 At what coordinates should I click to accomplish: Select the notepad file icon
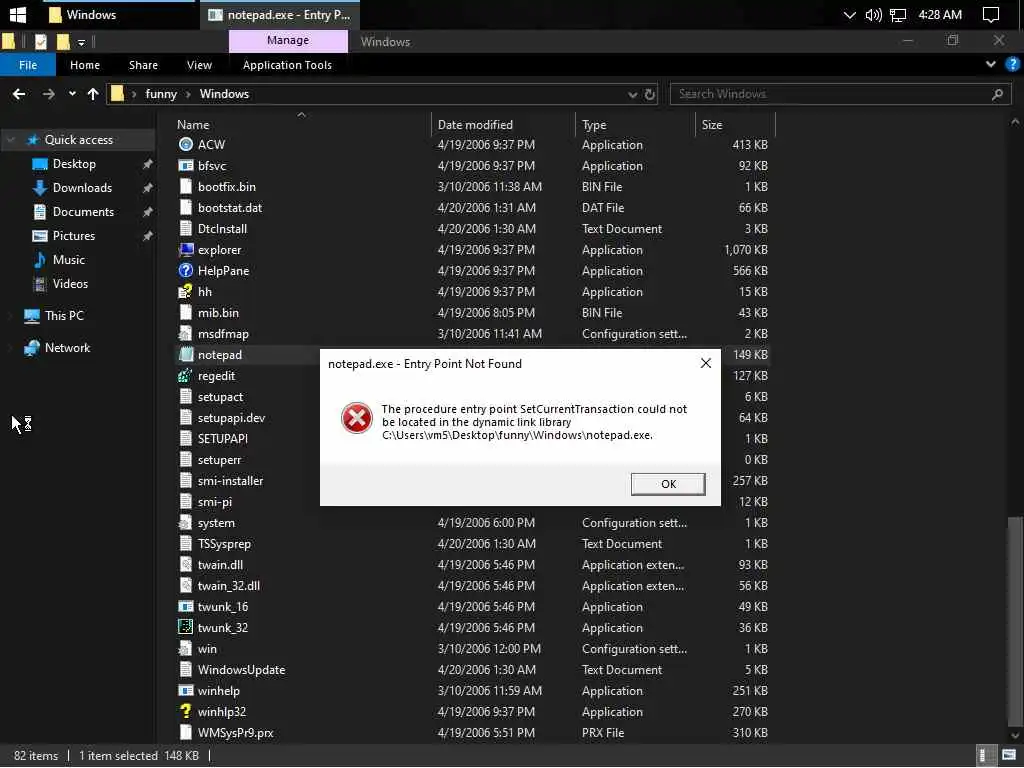point(185,355)
